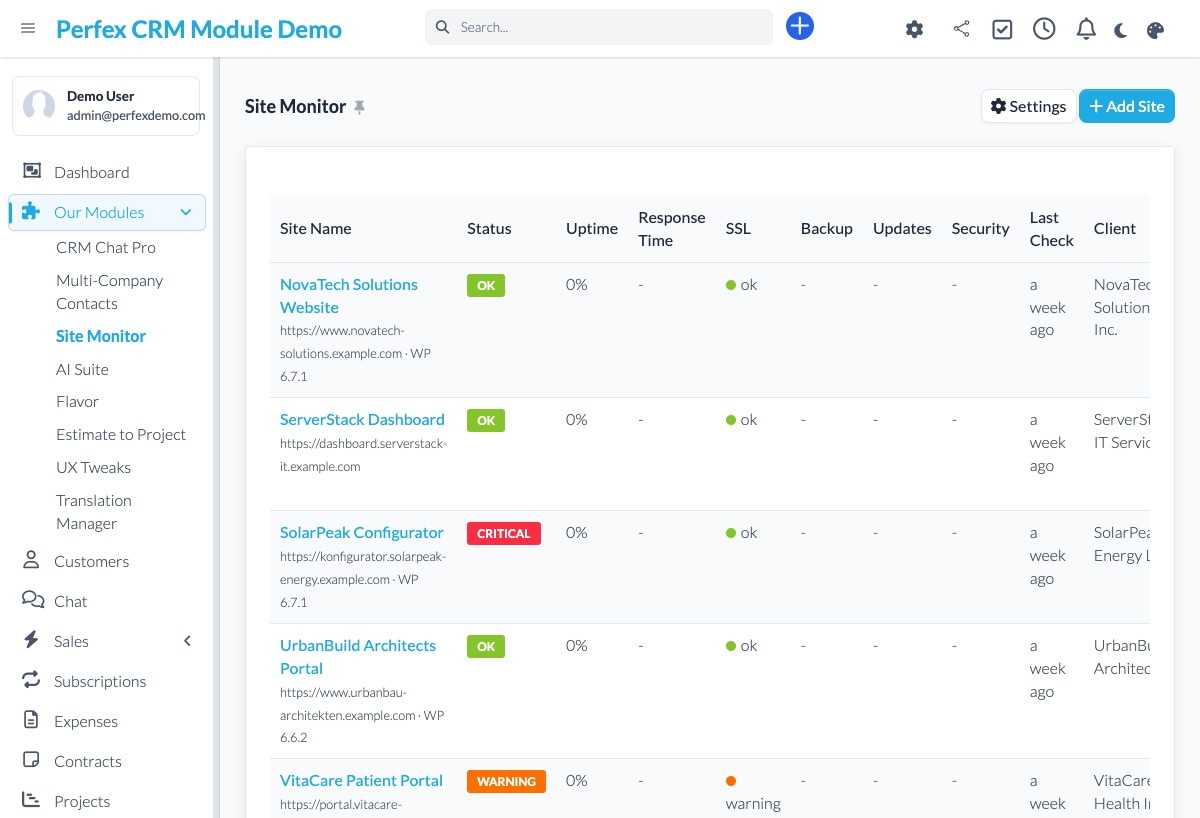Click inside the Search field

[598, 27]
